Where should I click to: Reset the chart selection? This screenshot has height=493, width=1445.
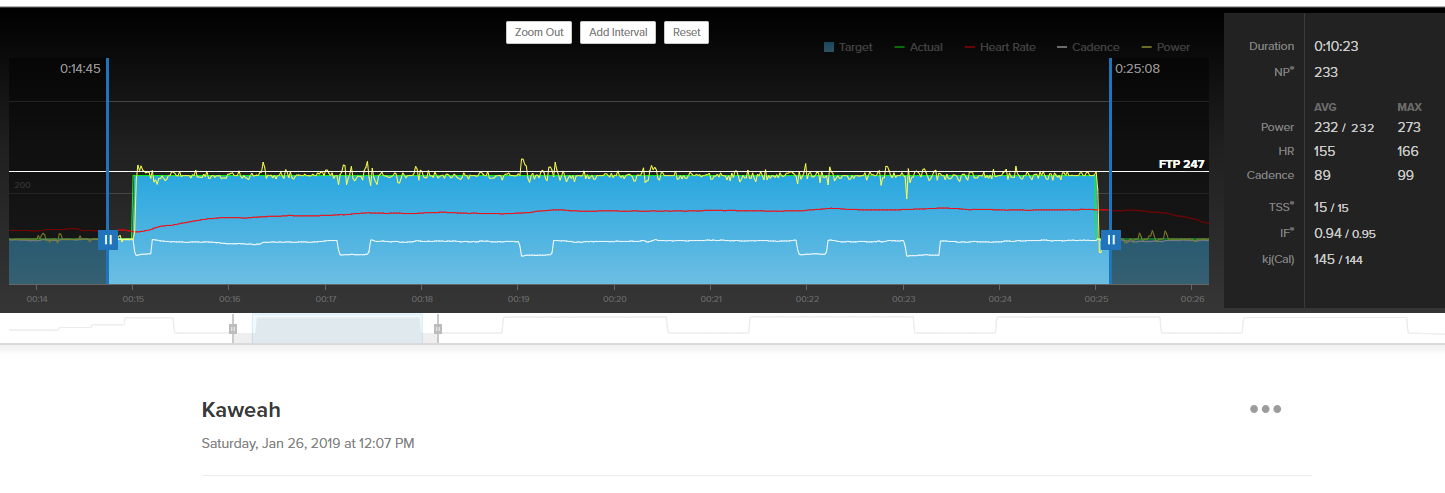(687, 32)
